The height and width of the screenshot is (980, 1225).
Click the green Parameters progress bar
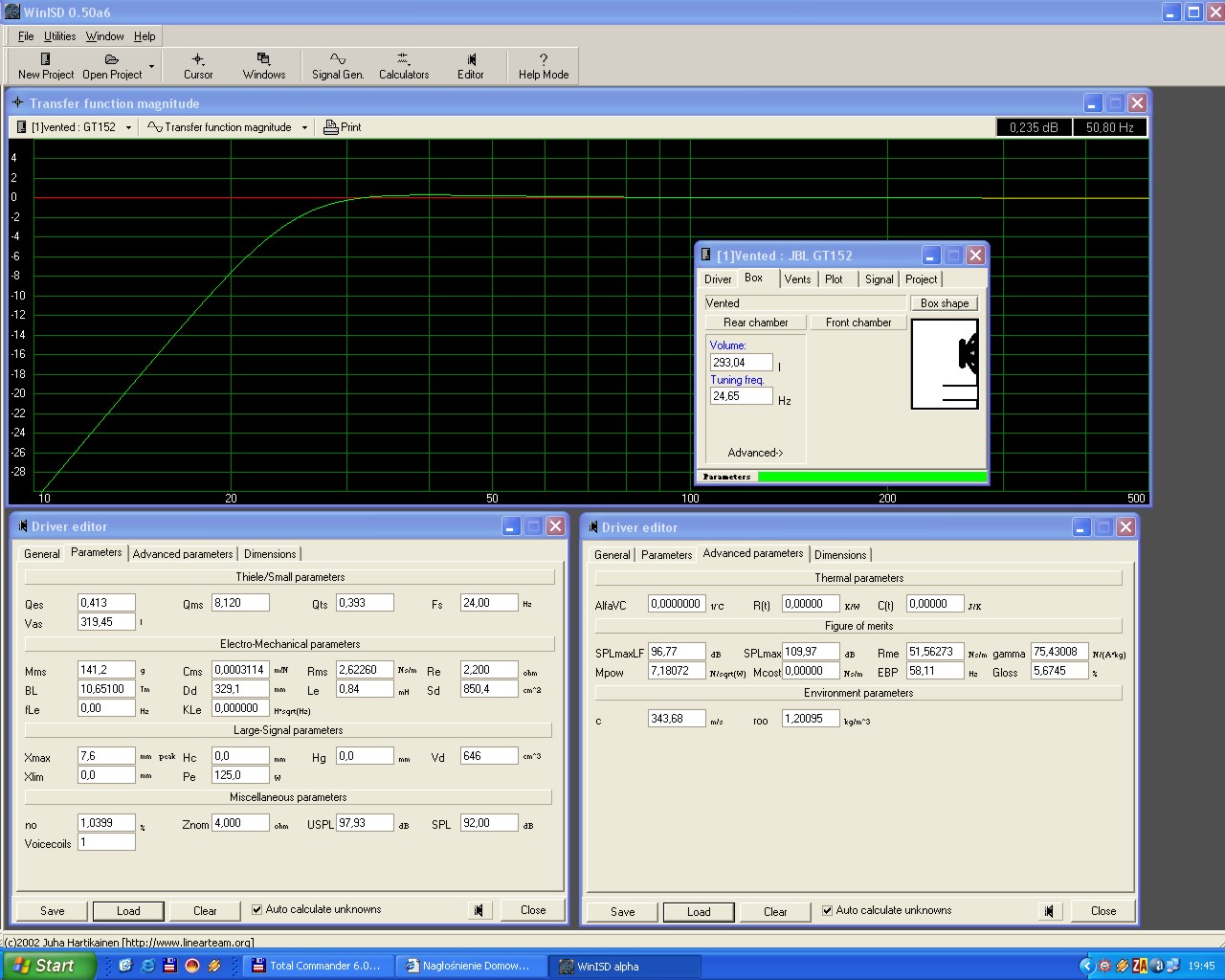871,477
